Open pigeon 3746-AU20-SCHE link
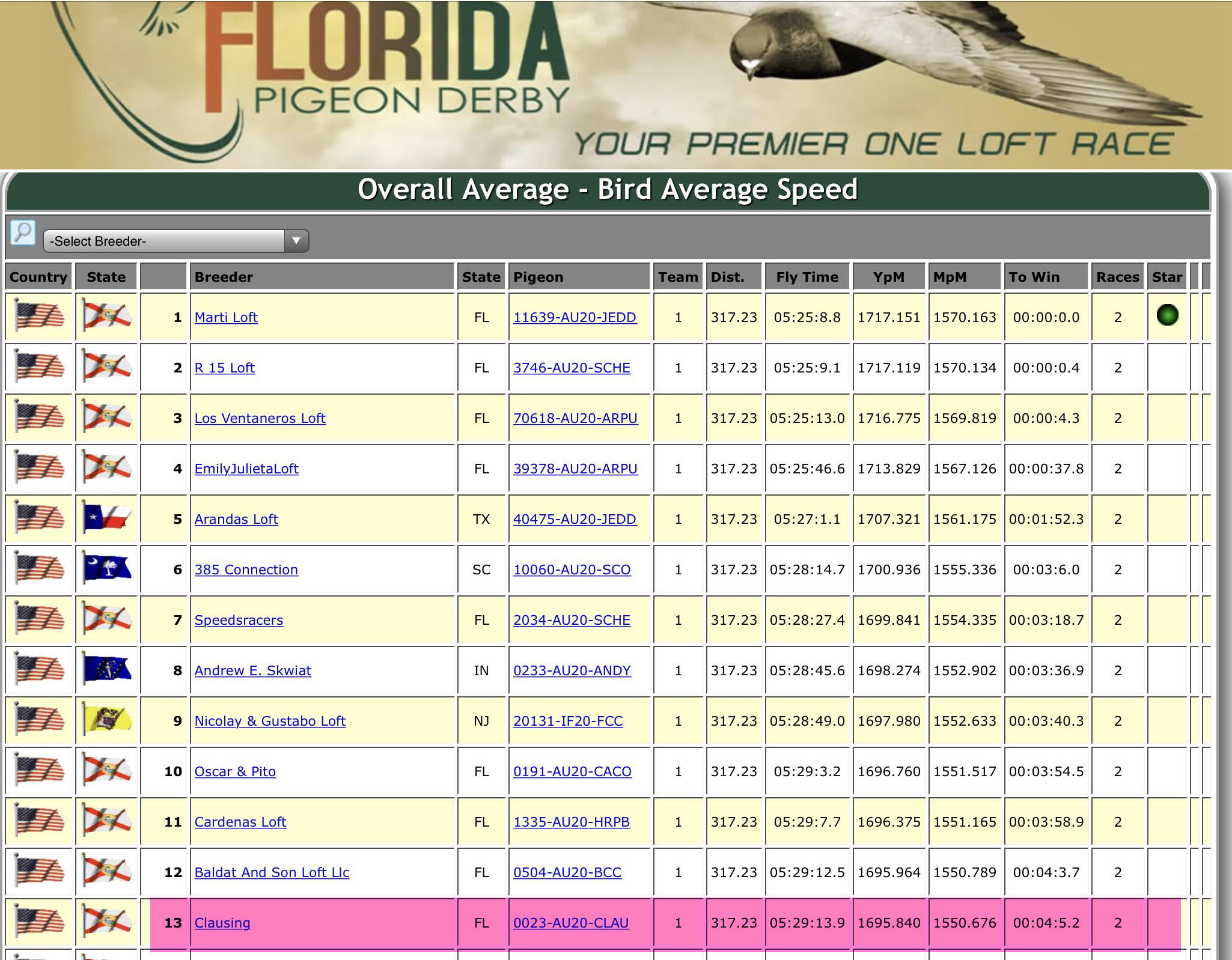Image resolution: width=1232 pixels, height=960 pixels. pyautogui.click(x=572, y=368)
